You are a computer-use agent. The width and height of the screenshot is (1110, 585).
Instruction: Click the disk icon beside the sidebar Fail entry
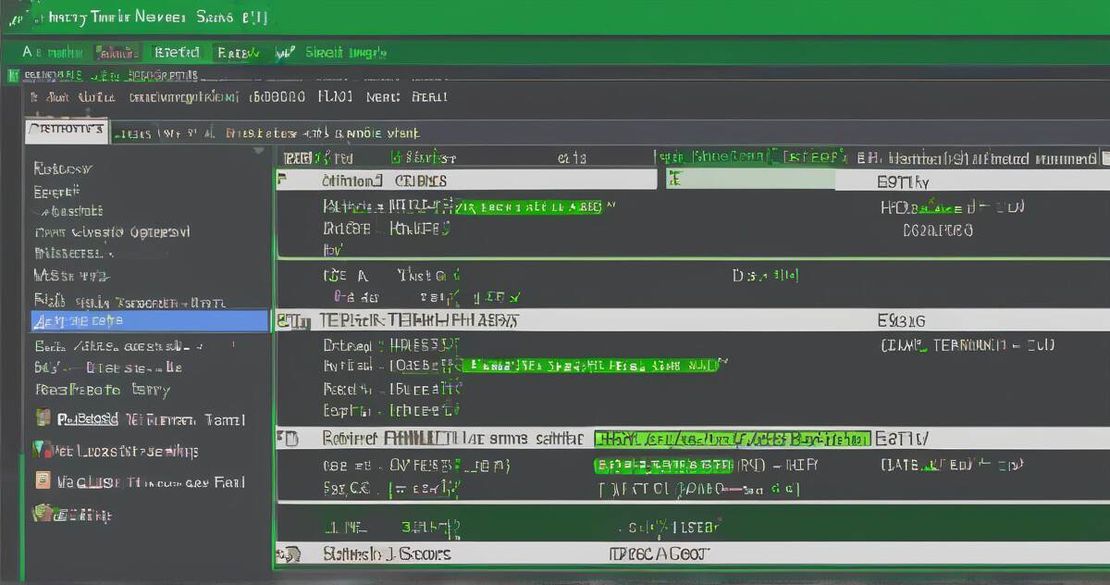[43, 481]
